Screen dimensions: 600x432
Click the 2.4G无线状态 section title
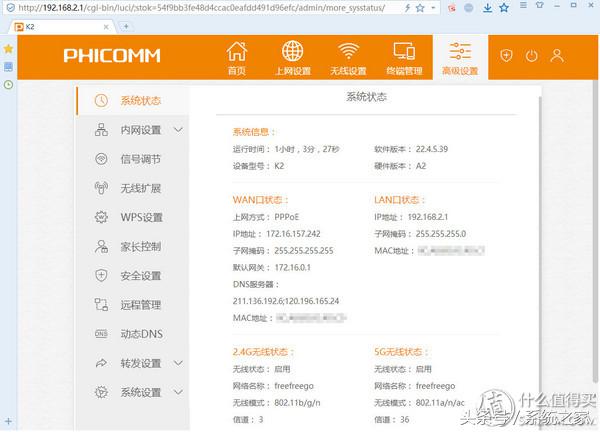[x=263, y=352]
